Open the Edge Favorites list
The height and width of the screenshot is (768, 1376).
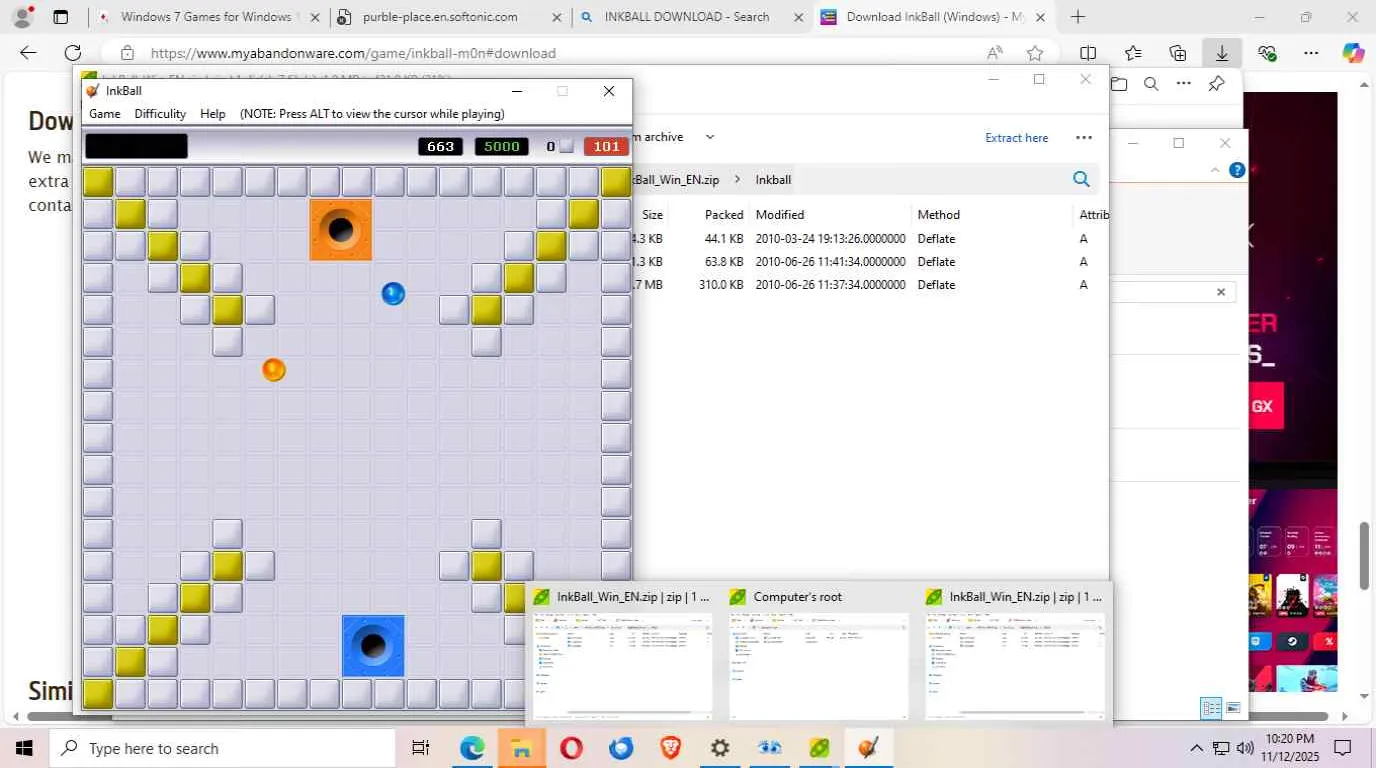point(1133,53)
